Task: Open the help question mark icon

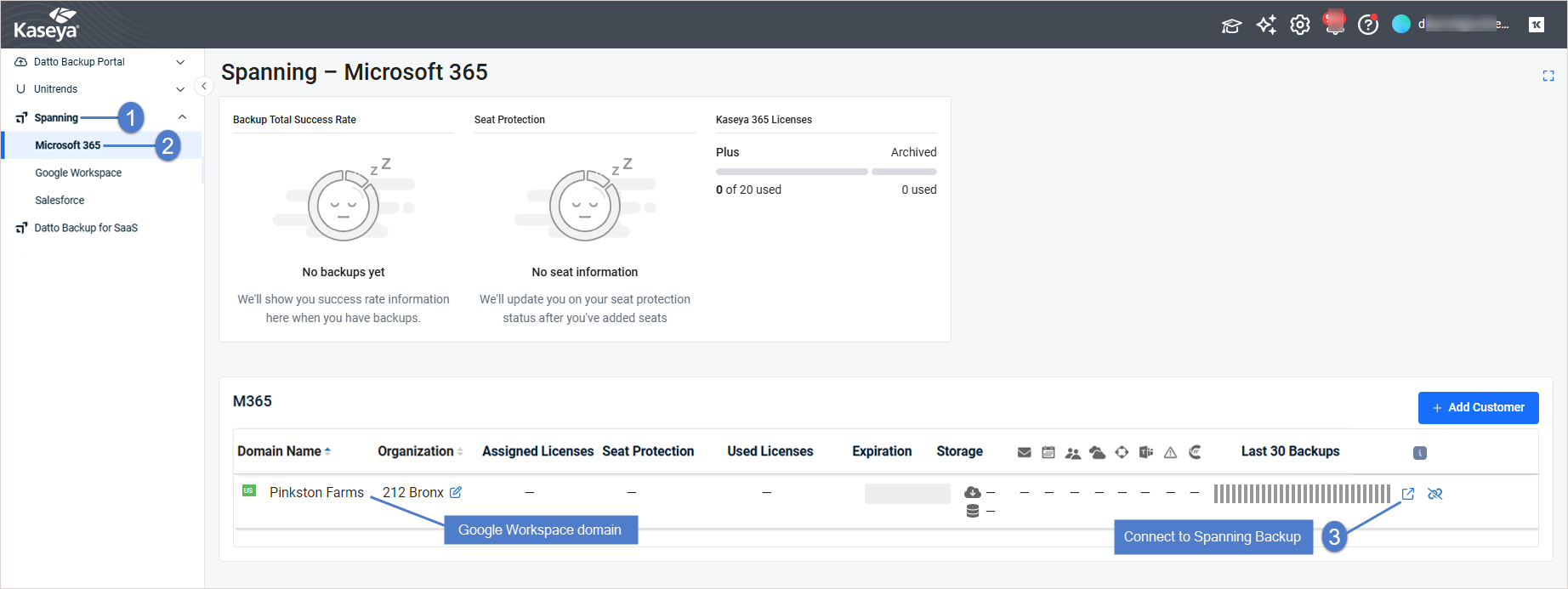Action: coord(1368,25)
